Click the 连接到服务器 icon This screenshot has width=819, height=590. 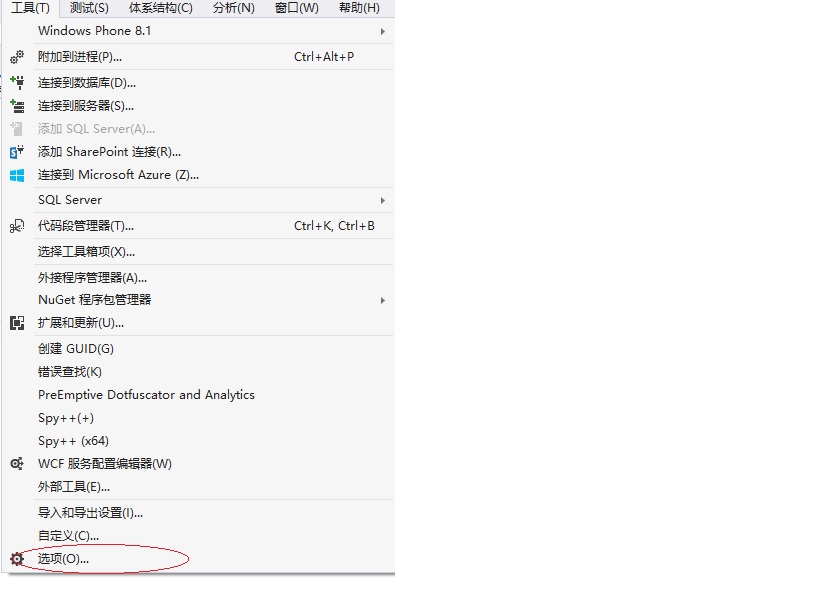(x=17, y=106)
